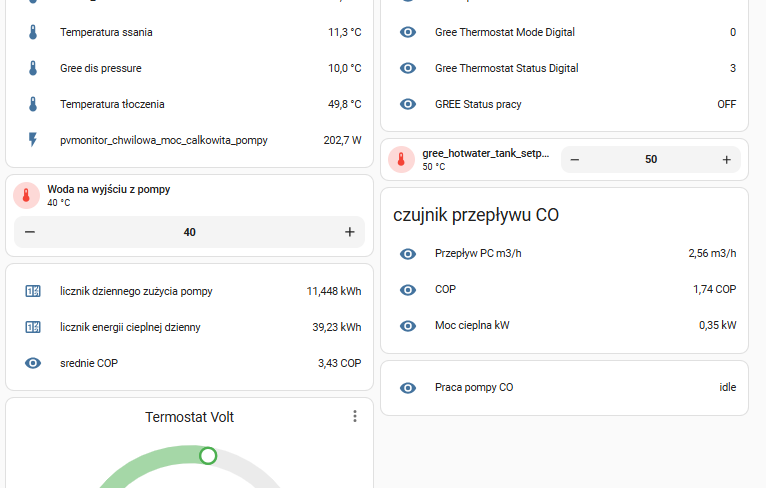This screenshot has height=488, width=766.
Task: Click GREE Status pracy label
Action: click(478, 104)
